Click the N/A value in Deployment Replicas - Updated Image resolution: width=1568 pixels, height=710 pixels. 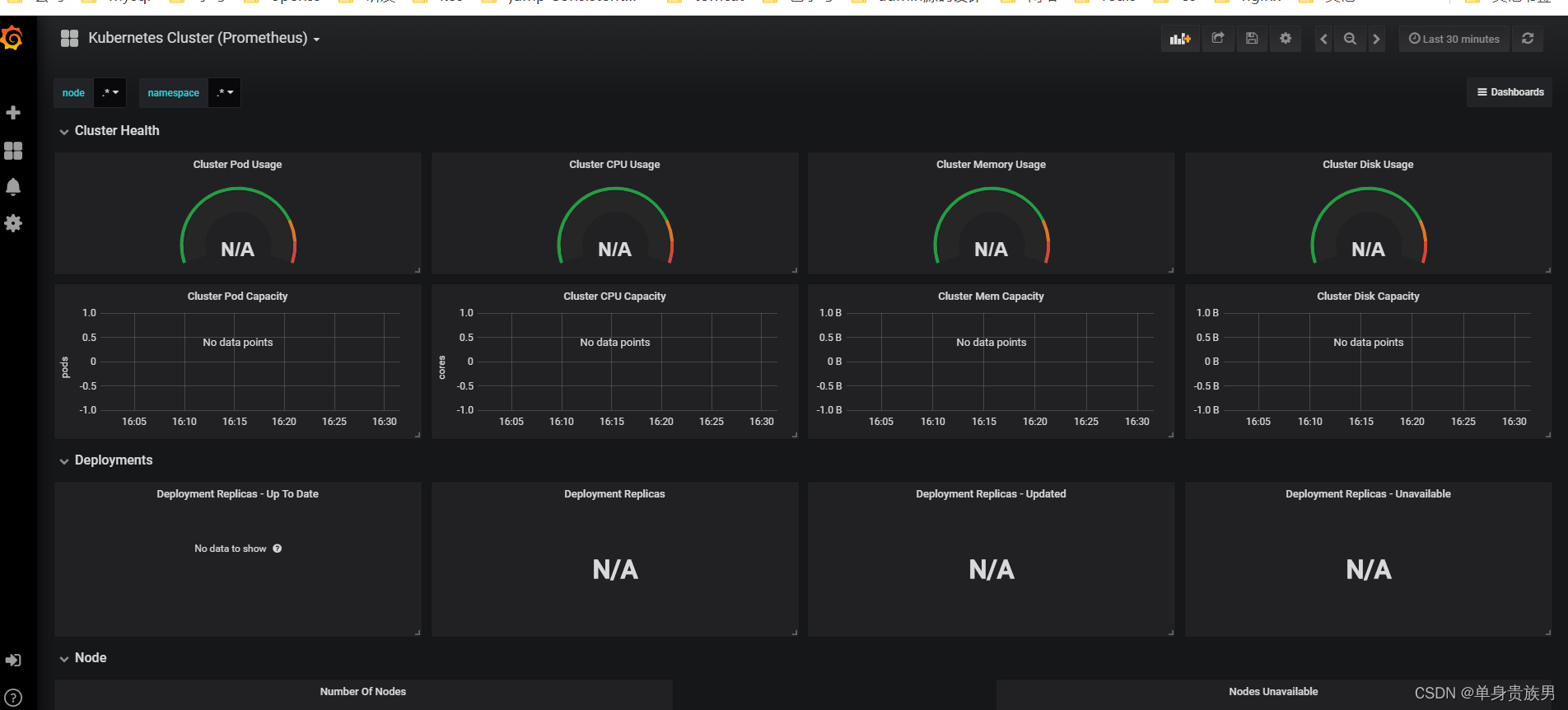[x=992, y=570]
